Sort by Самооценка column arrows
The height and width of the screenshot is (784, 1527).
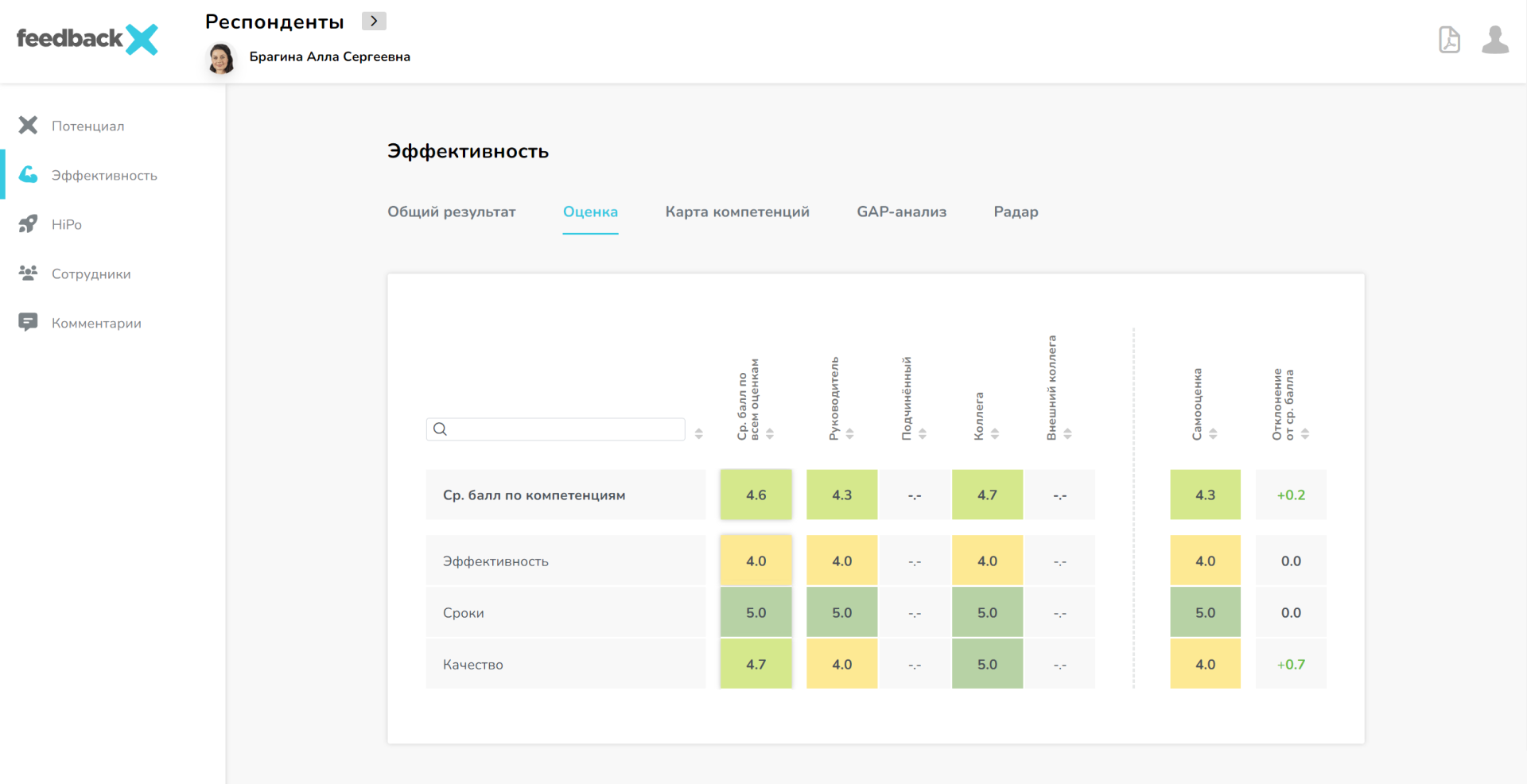point(1213,433)
